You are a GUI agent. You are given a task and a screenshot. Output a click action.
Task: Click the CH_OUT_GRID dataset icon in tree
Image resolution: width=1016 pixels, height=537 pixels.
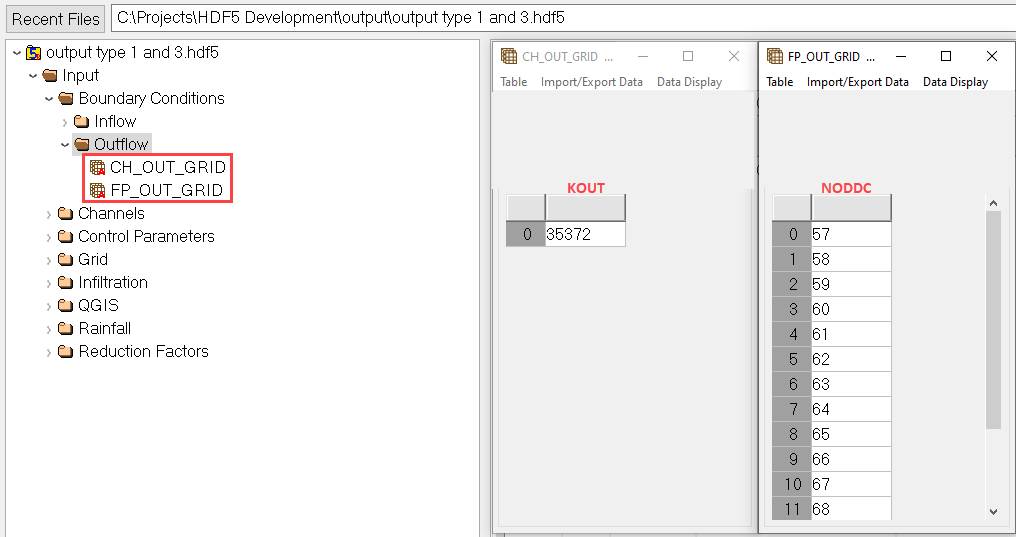pyautogui.click(x=97, y=167)
